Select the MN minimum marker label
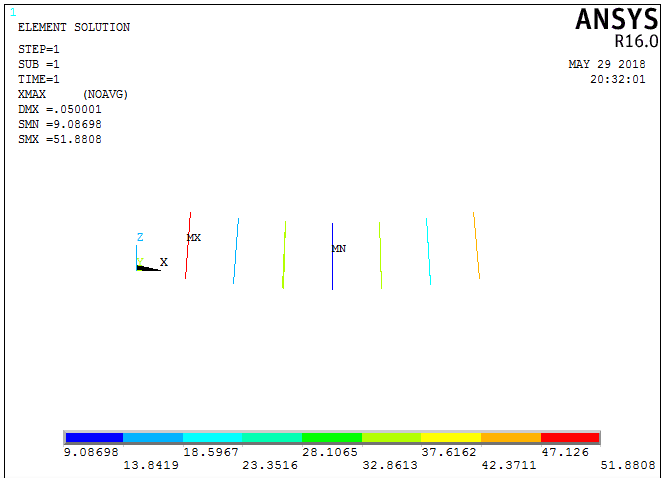This screenshot has height=478, width=662. [x=339, y=249]
